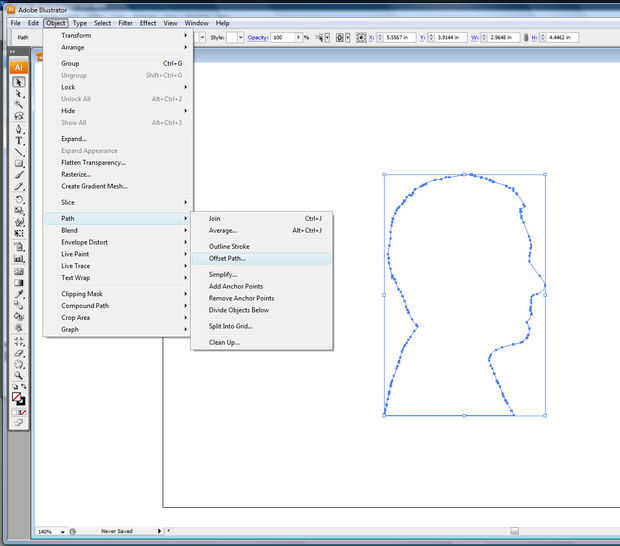
Task: Select the Type tool
Action: point(18,141)
